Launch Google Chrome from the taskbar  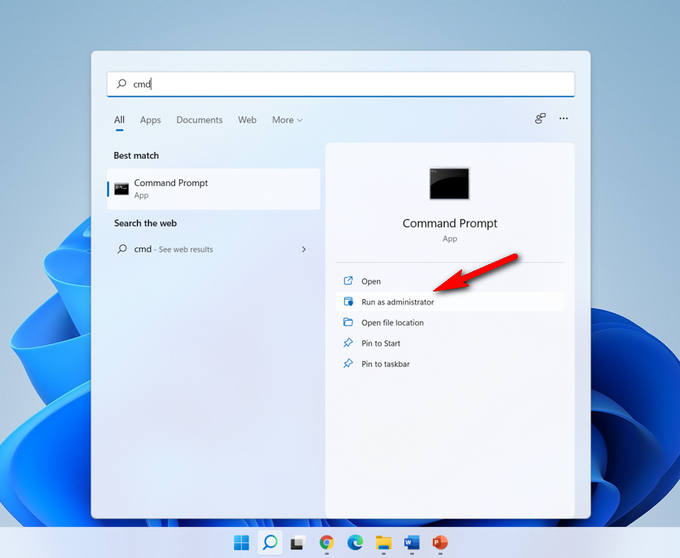[x=327, y=542]
